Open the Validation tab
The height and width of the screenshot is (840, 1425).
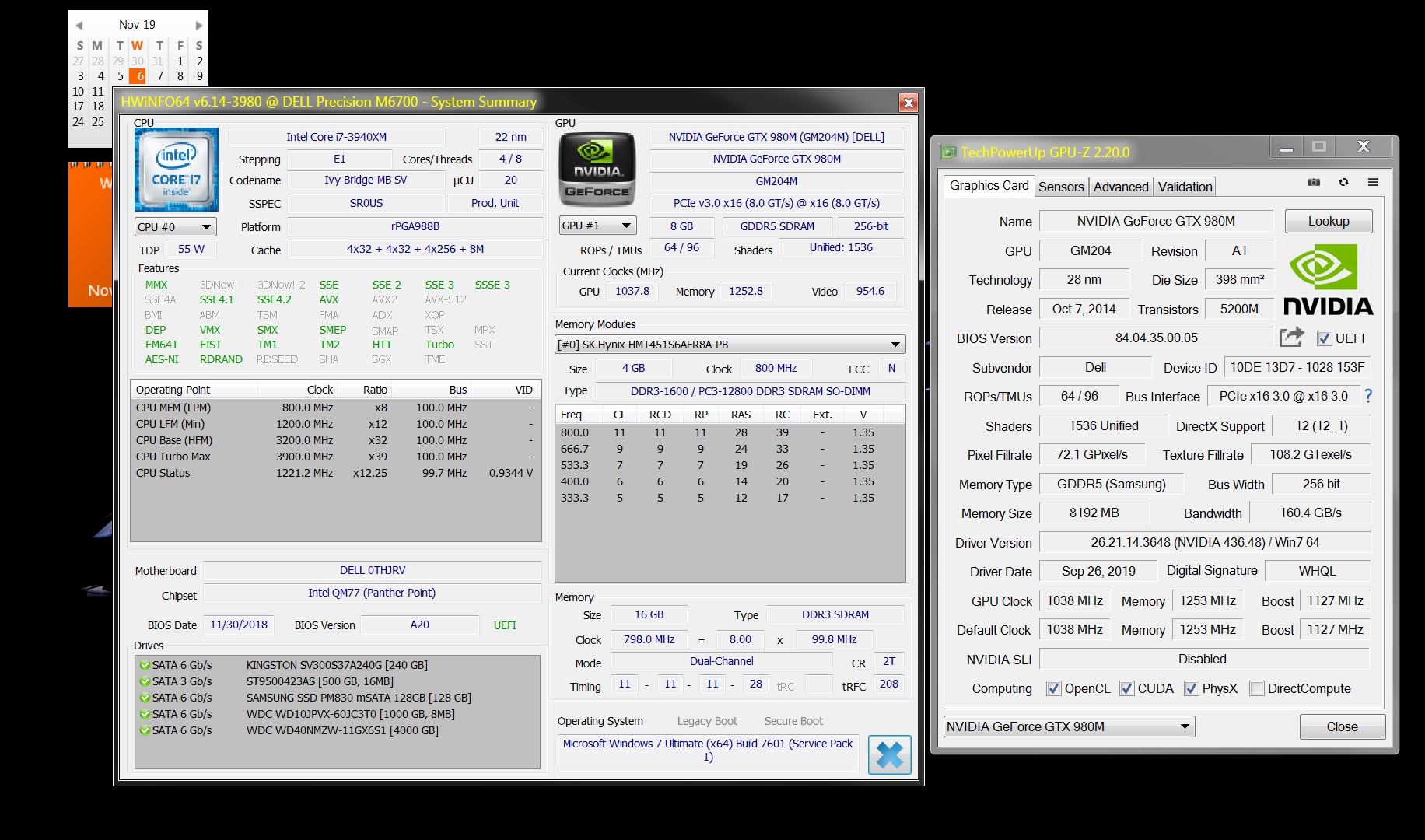1185,187
